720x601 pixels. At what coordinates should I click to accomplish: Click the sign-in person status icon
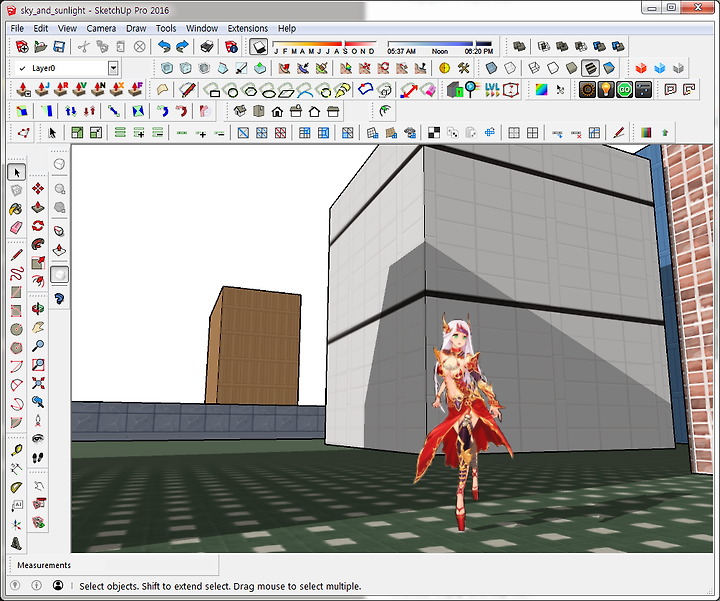coord(58,585)
